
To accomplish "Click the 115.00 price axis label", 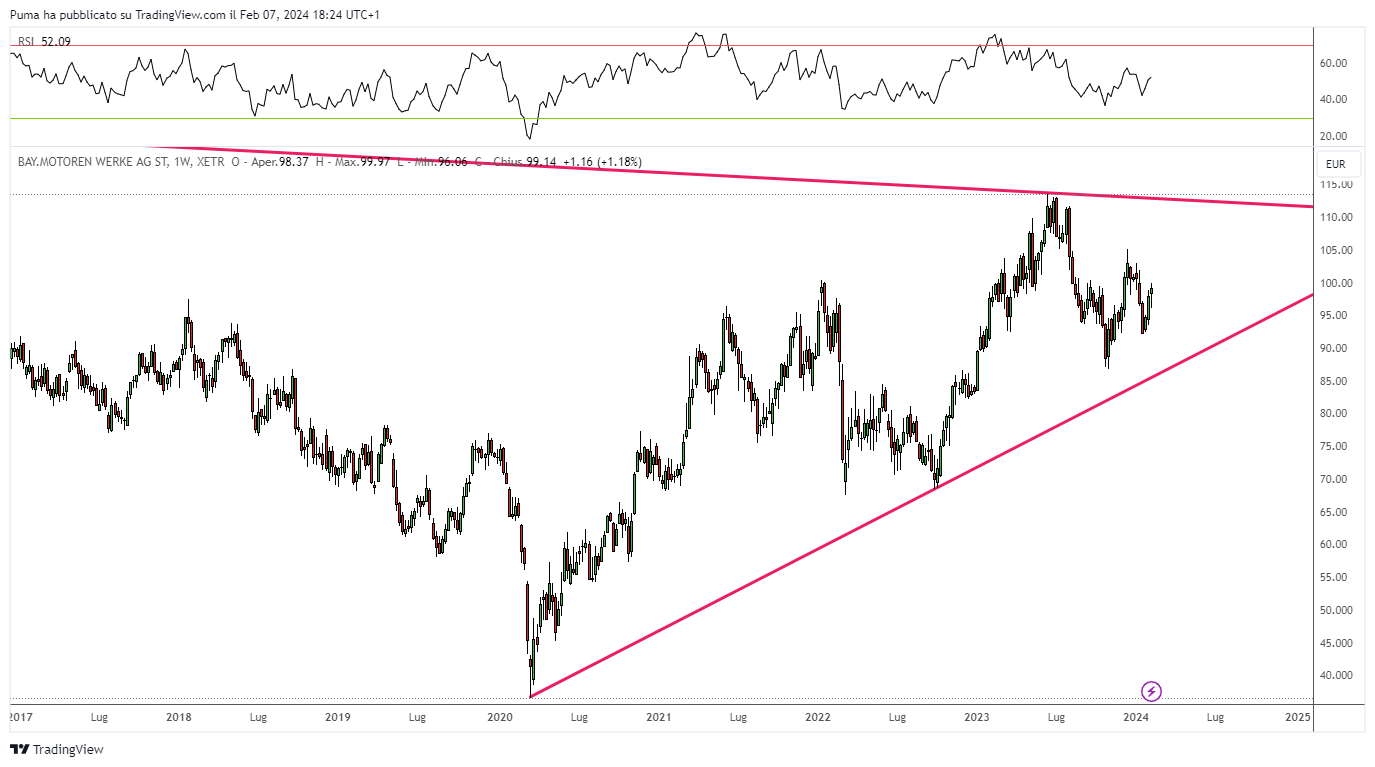I will [1337, 185].
